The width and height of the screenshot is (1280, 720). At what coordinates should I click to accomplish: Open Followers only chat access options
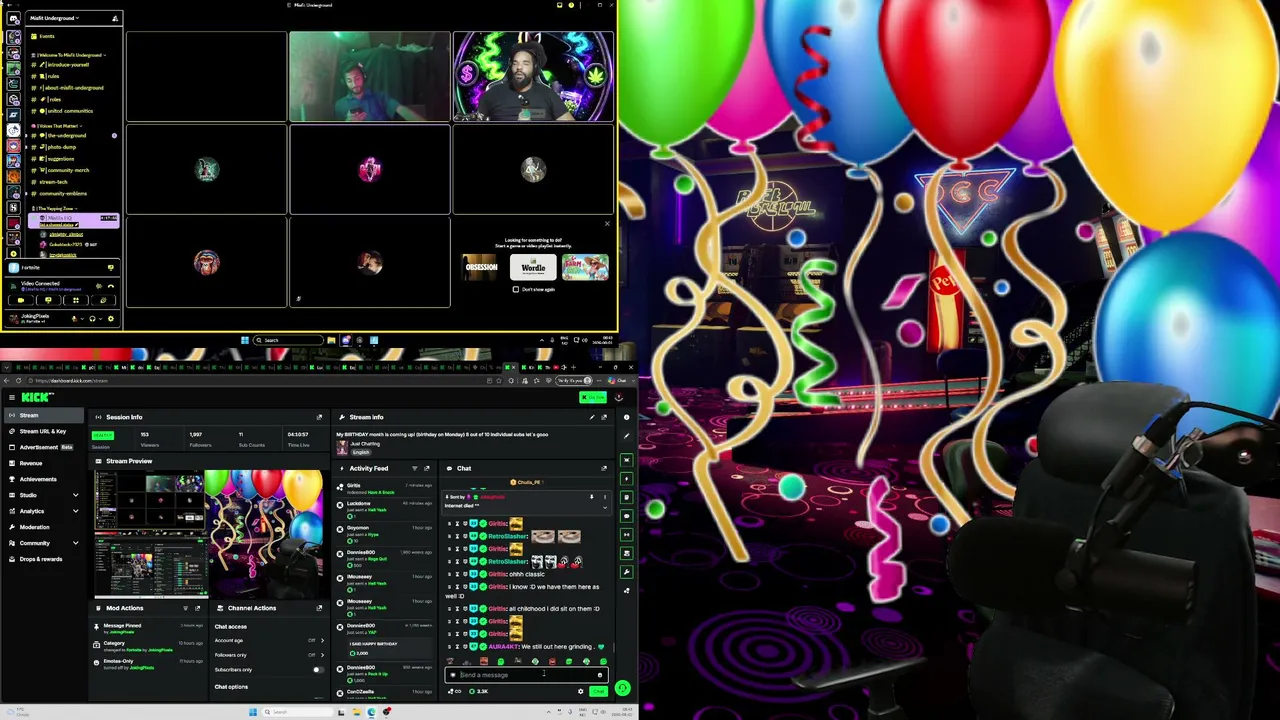(271, 655)
